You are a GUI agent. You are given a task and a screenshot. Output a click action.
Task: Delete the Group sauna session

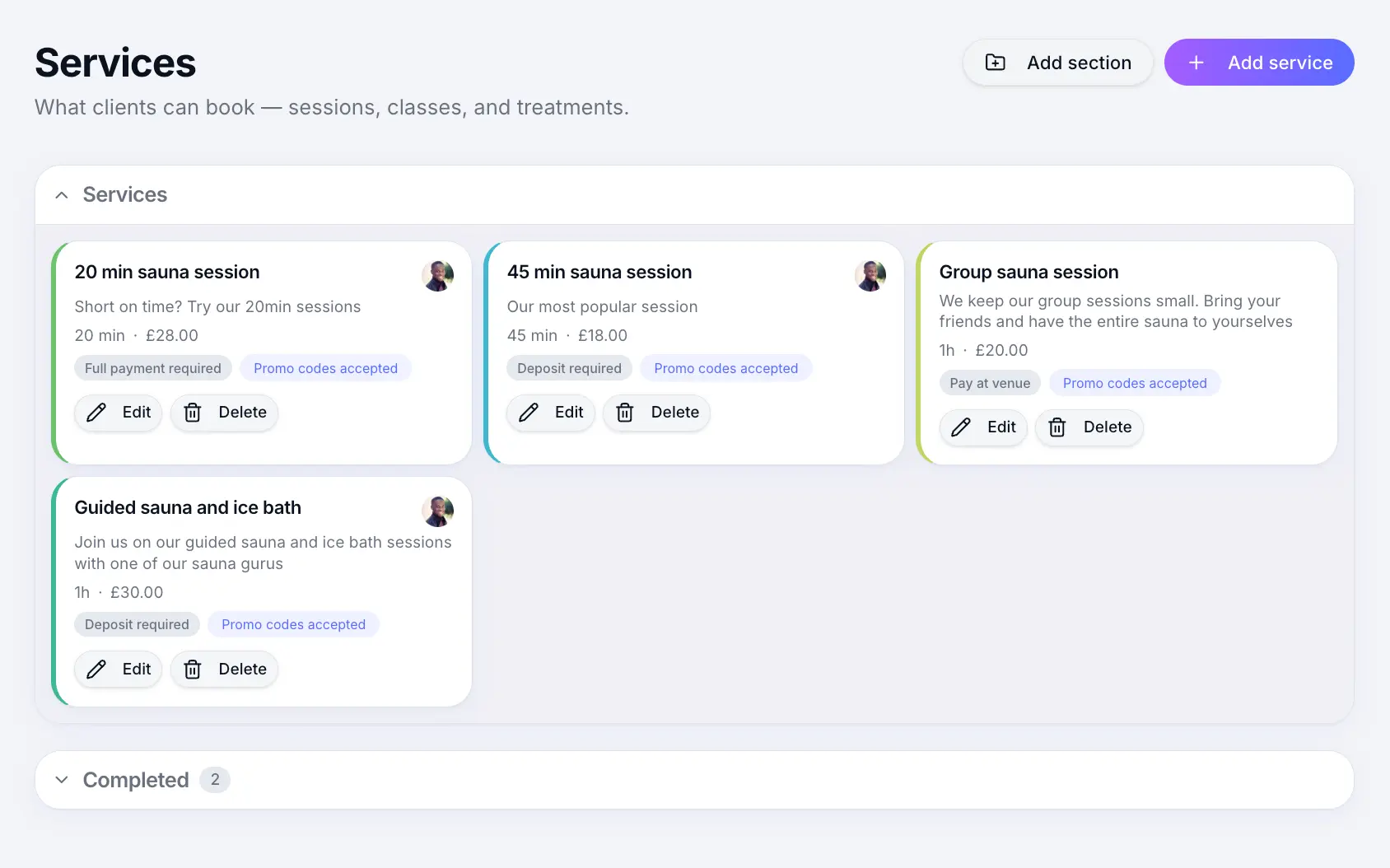[x=1089, y=427]
